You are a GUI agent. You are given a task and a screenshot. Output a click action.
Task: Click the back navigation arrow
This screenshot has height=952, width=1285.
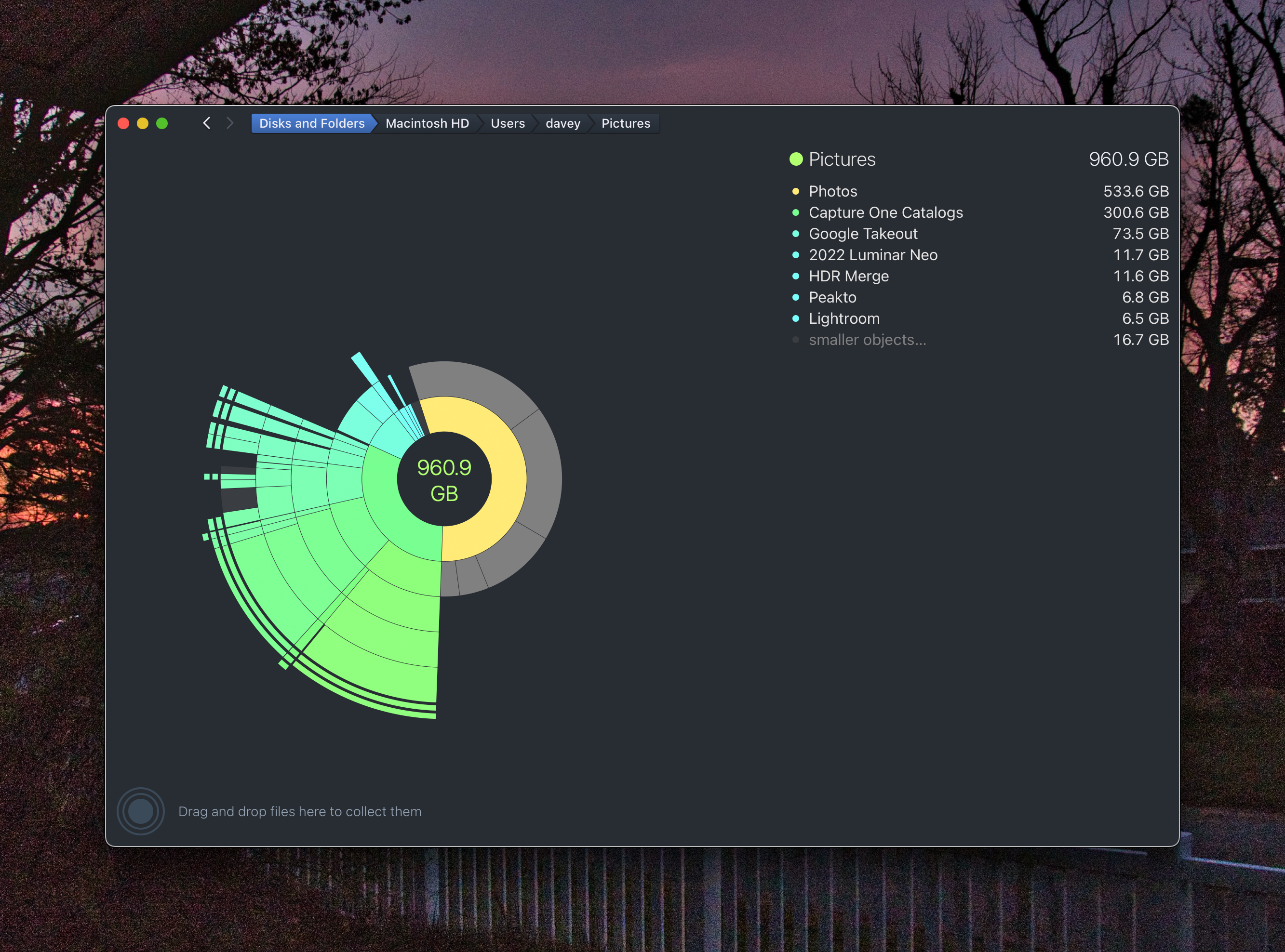coord(207,123)
